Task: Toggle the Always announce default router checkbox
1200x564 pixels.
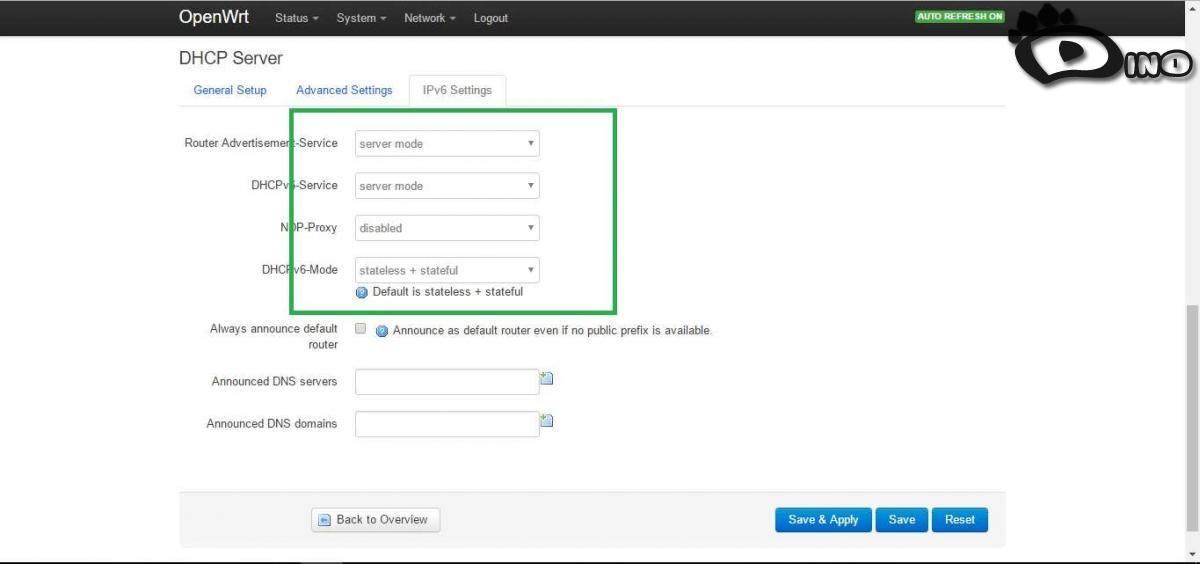Action: pyautogui.click(x=361, y=328)
